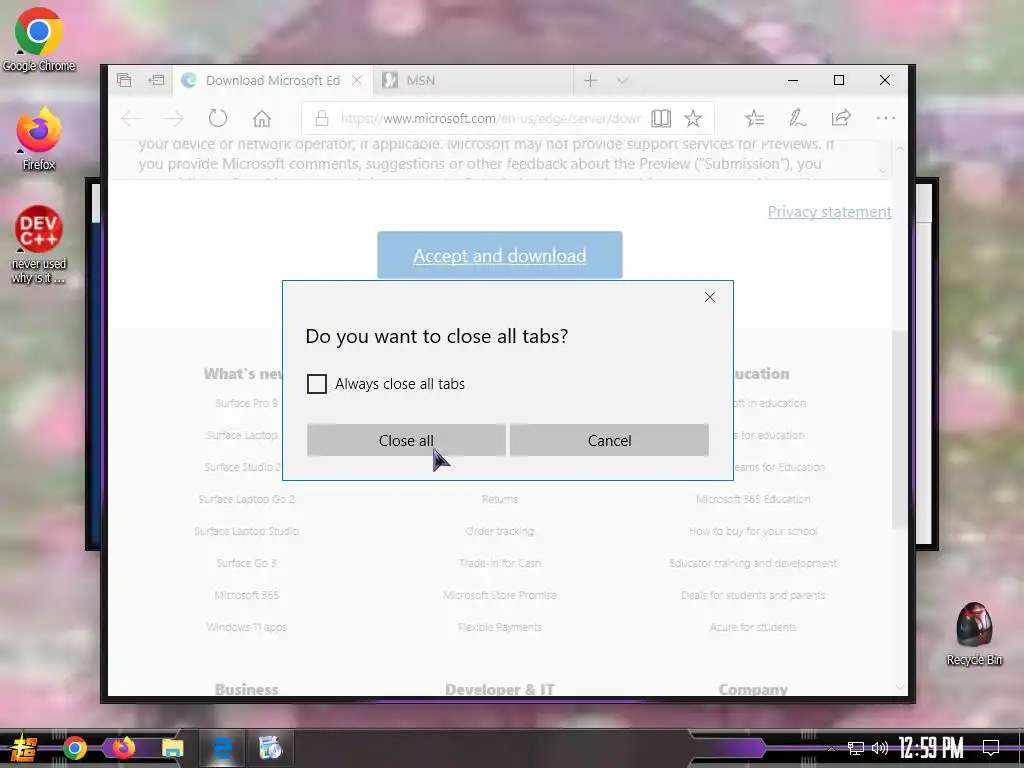Open Microsoft 365 Education link
Viewport: 1024px width, 768px height.
pos(753,499)
